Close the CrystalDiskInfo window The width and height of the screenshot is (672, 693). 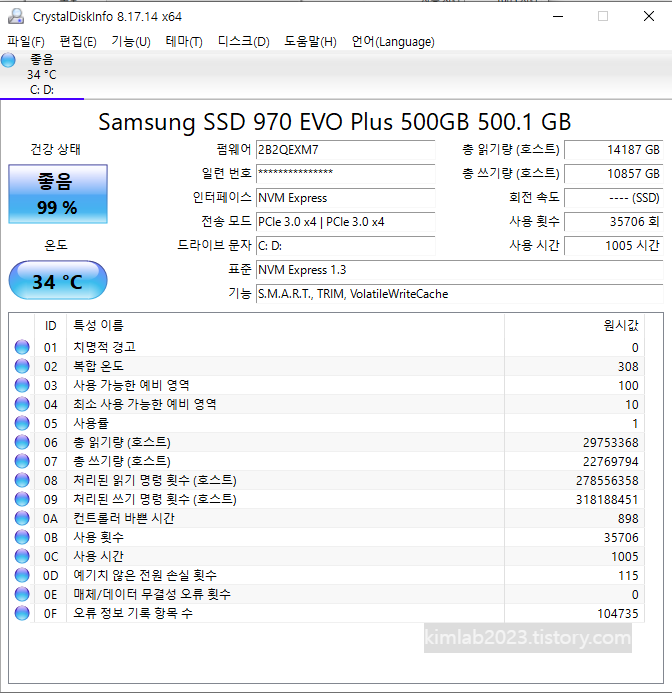(649, 17)
